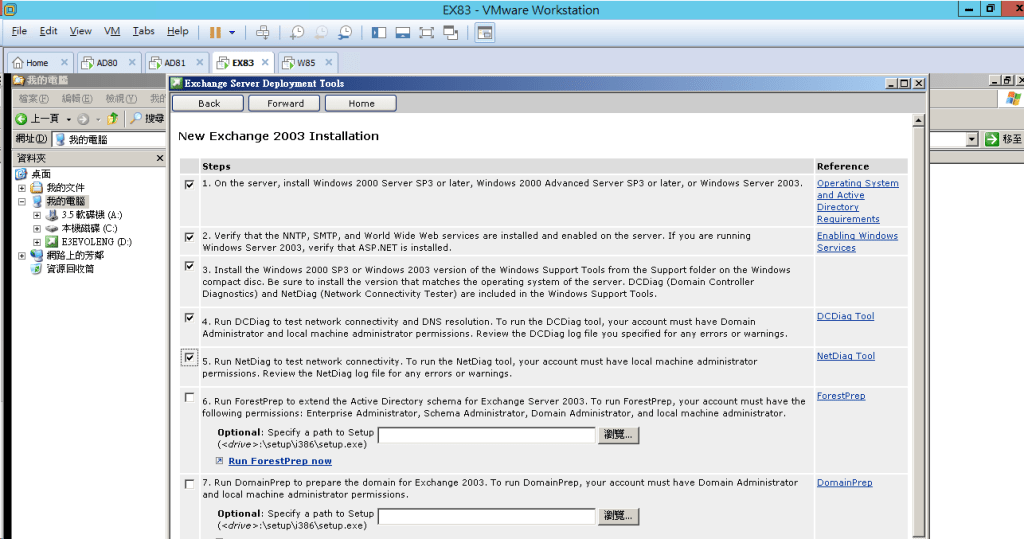Open the dropdown arrow beside the pause button
Screen dimensions: 1024x539
tap(232, 32)
